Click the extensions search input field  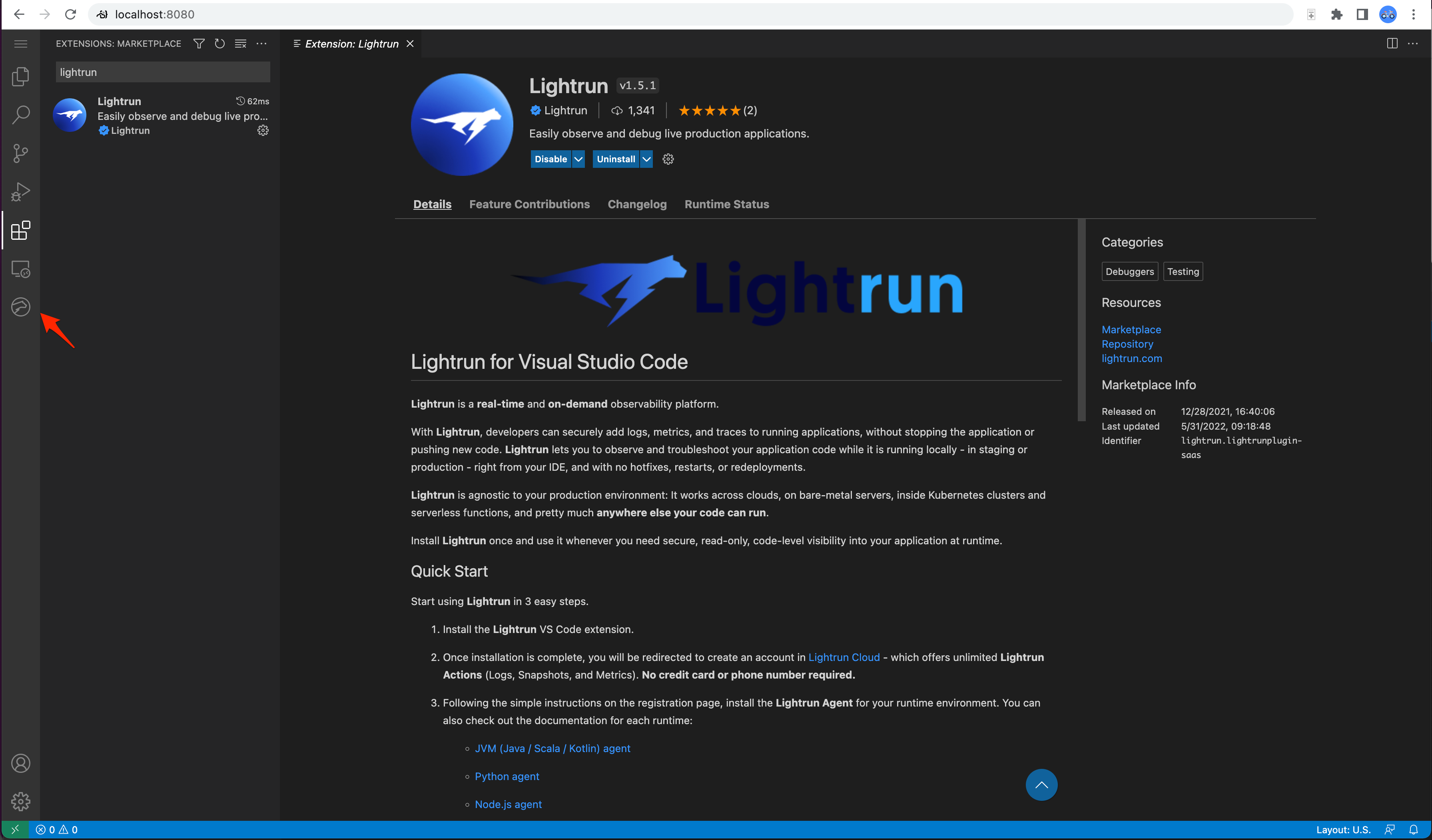(x=163, y=72)
